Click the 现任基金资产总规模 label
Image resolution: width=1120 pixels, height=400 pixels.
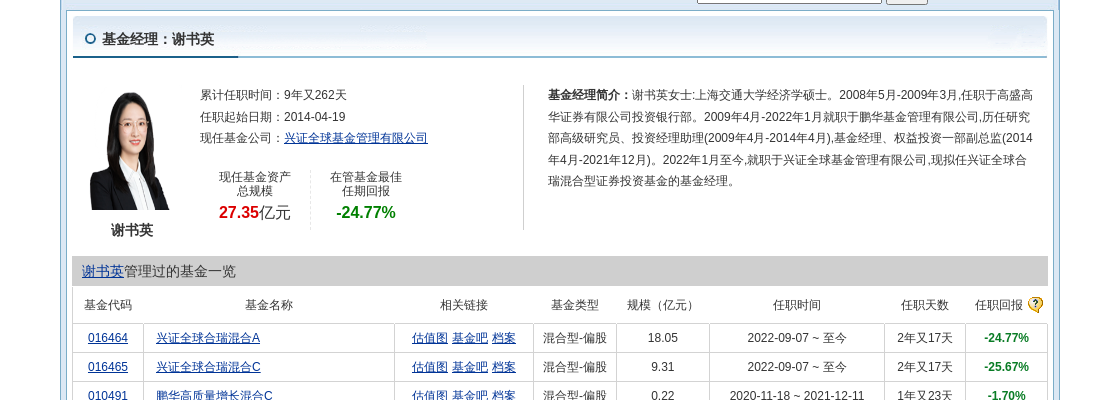pos(254,184)
